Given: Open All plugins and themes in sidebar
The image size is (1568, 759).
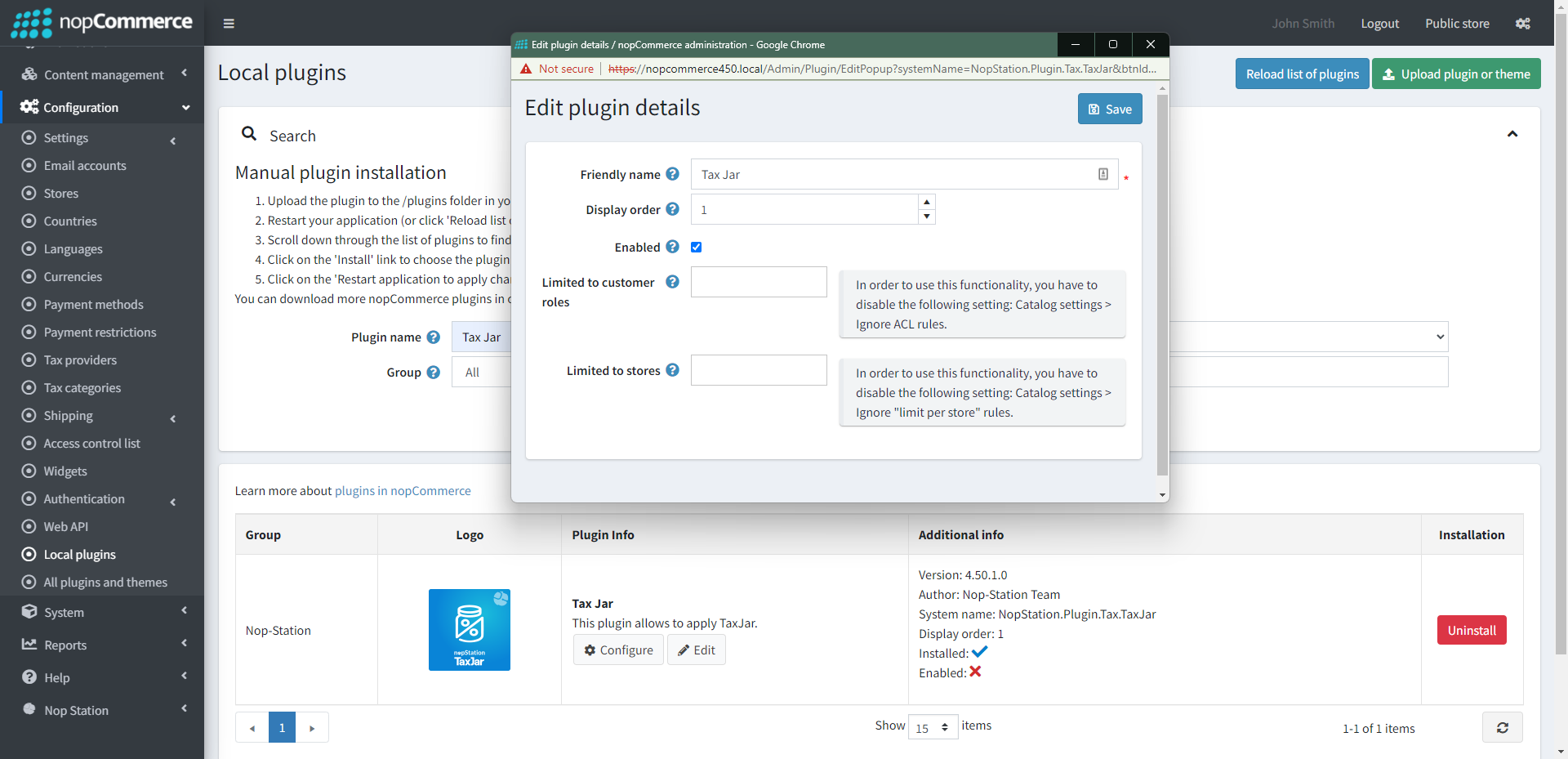Looking at the screenshot, I should pyautogui.click(x=105, y=583).
